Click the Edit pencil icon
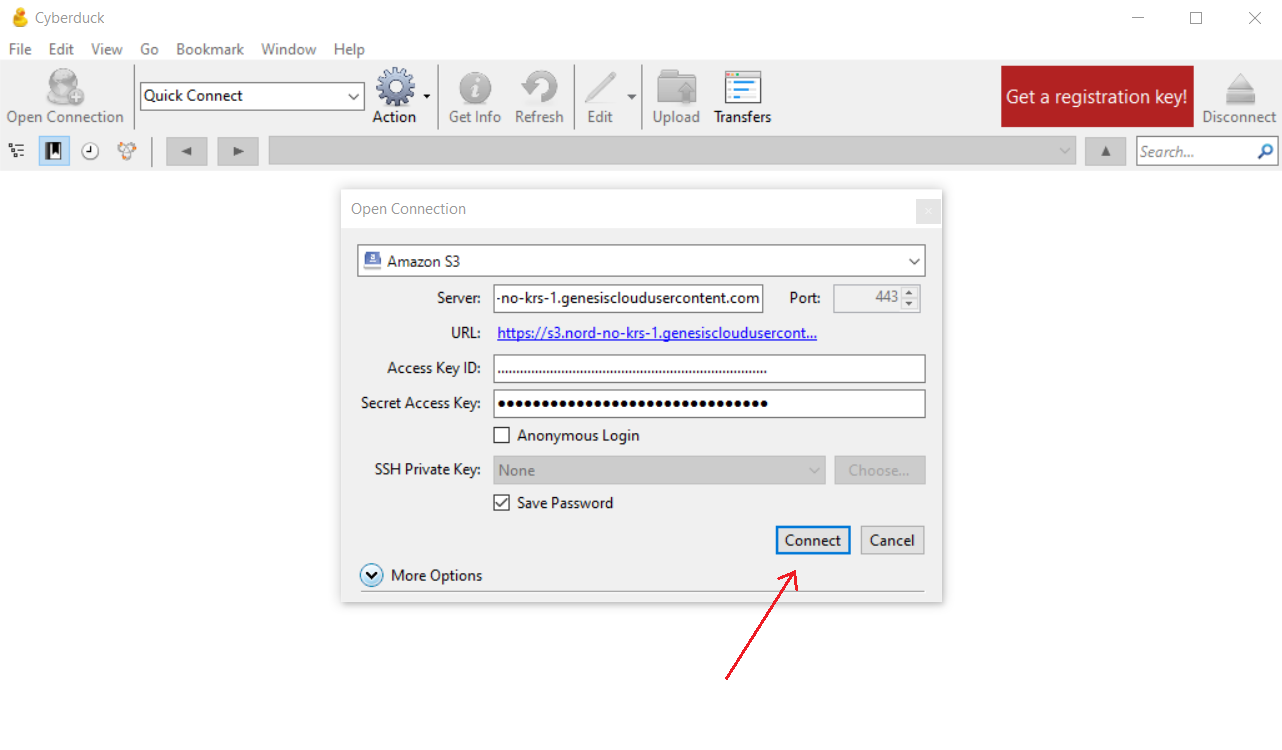The image size is (1282, 750). (600, 87)
